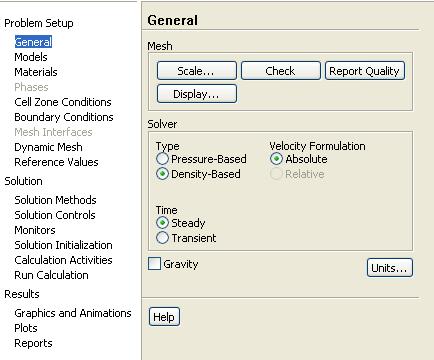Open the Reports page
Viewport: 434px width, 360px height.
(x=33, y=343)
